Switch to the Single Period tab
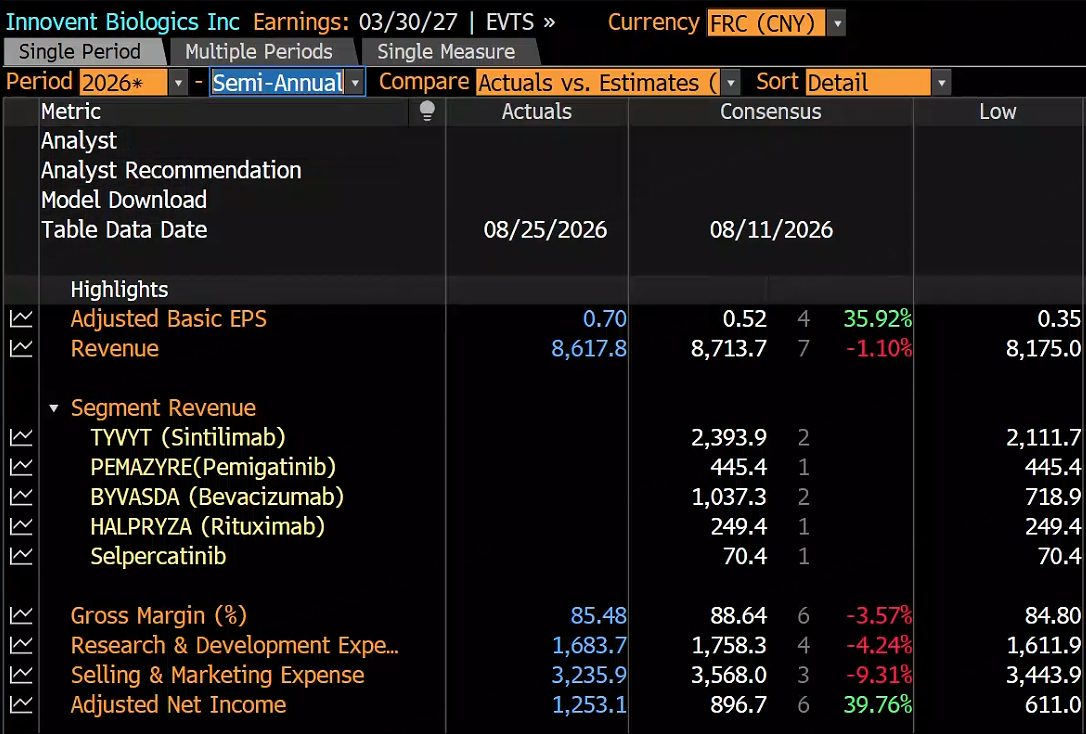The height and width of the screenshot is (734, 1086). [80, 52]
